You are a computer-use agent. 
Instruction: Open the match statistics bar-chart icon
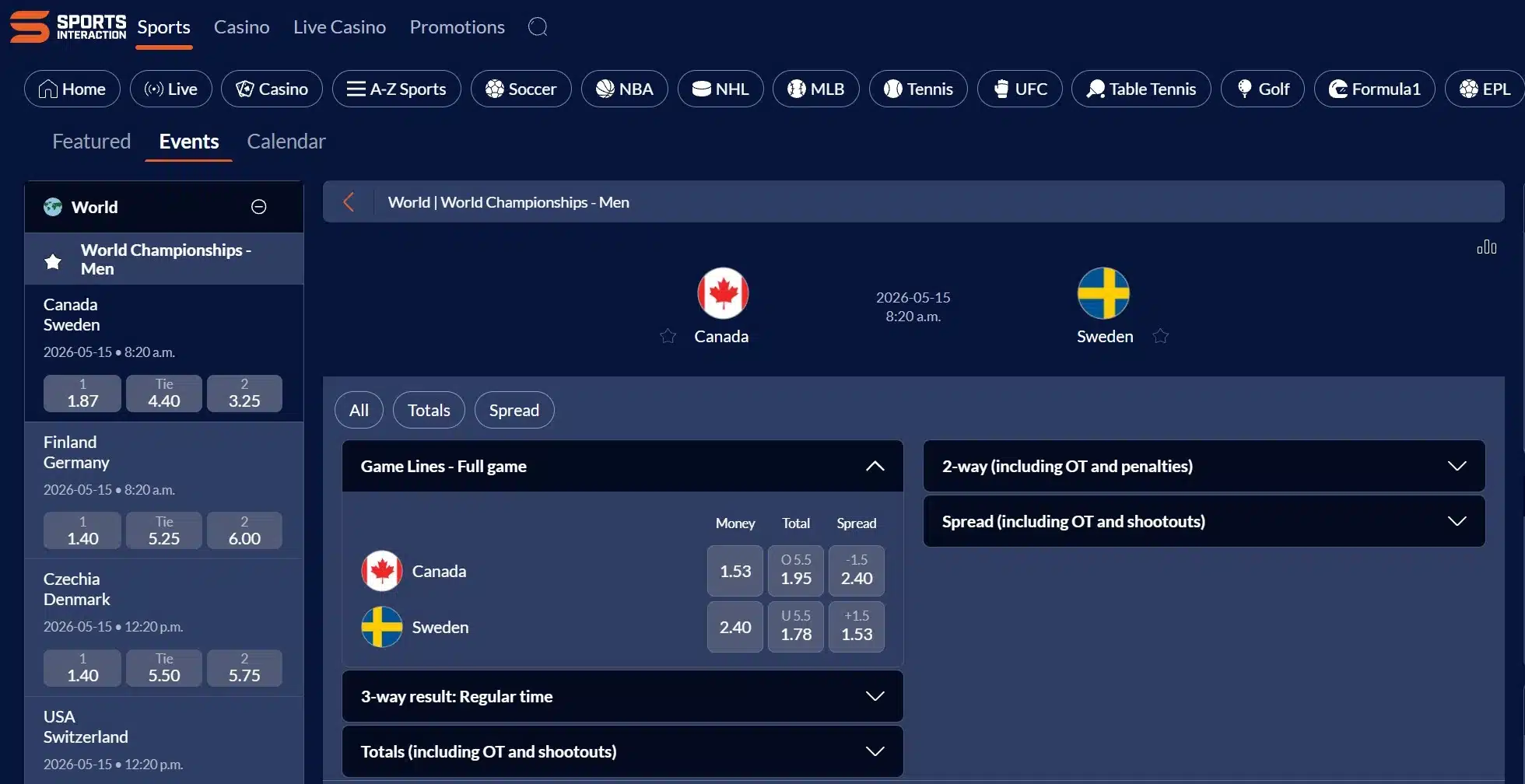point(1487,247)
